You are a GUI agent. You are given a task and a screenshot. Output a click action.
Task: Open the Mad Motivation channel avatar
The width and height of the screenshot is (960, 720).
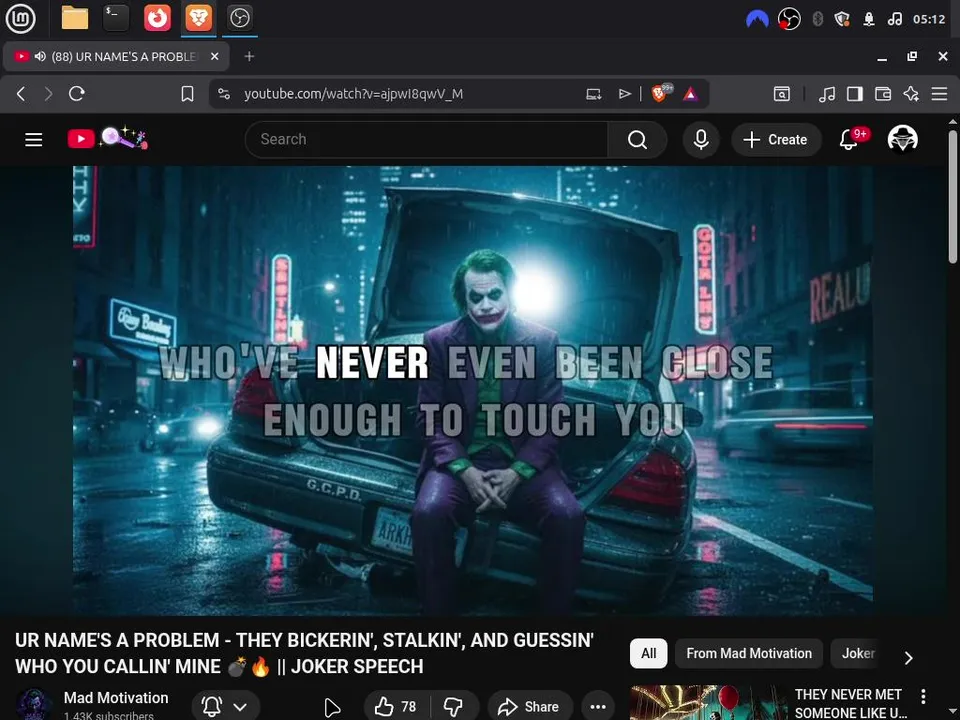[33, 705]
